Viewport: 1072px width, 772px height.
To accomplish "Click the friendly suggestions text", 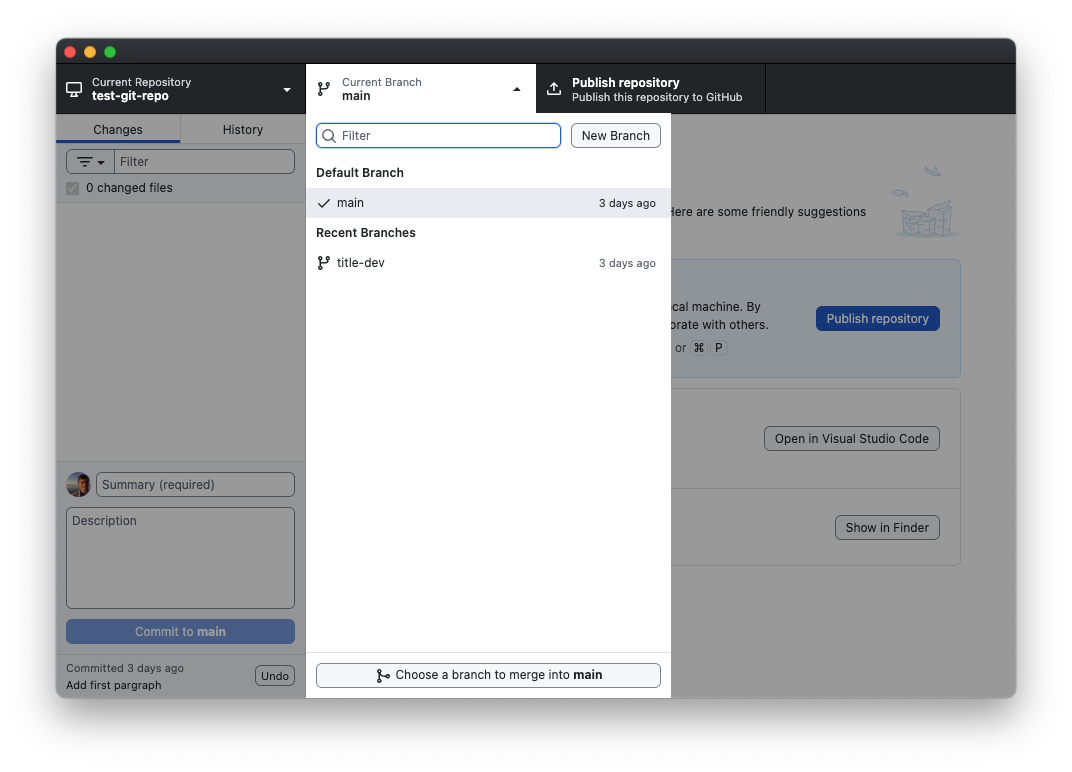I will [768, 212].
